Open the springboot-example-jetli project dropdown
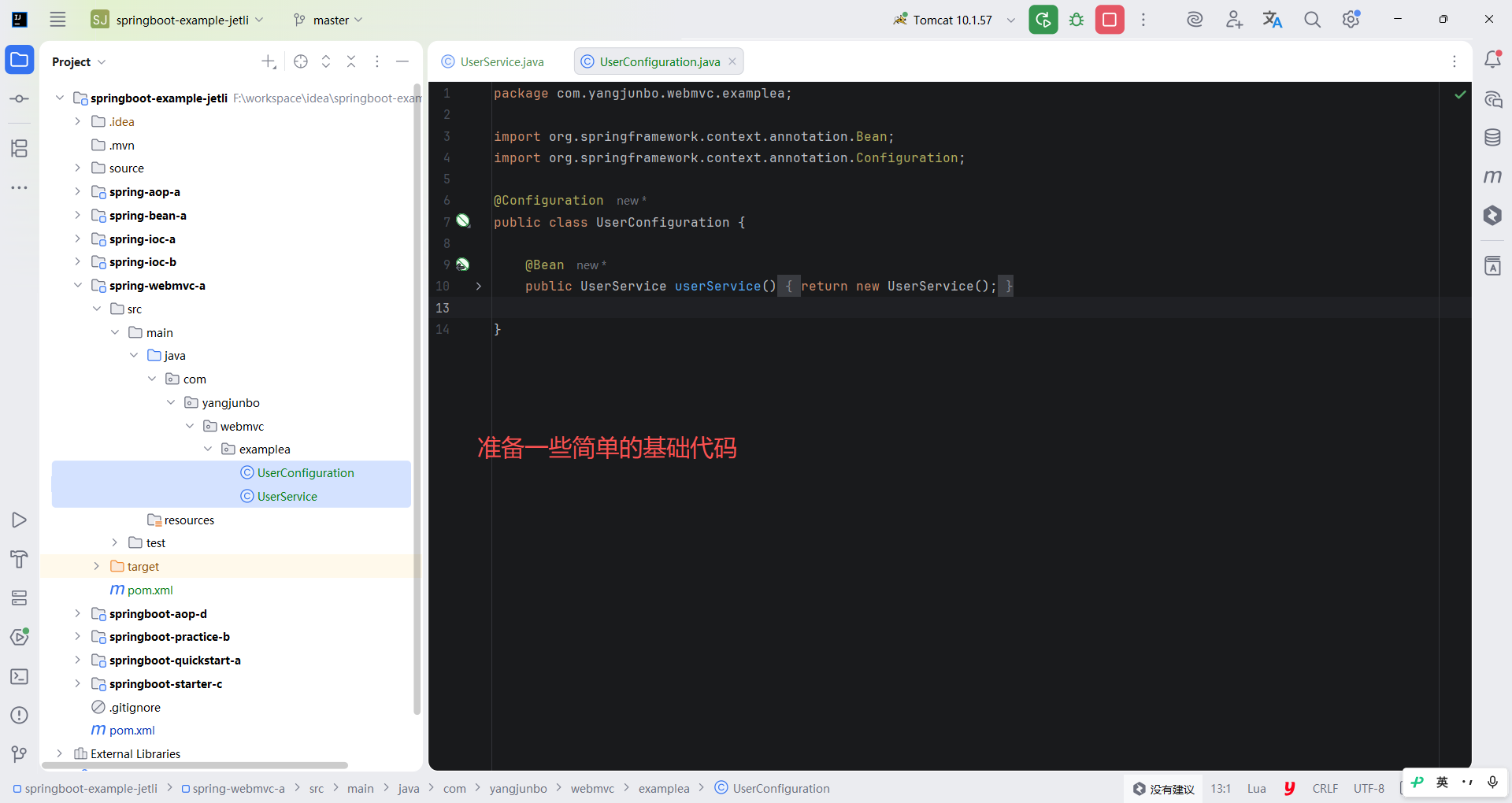 177,20
